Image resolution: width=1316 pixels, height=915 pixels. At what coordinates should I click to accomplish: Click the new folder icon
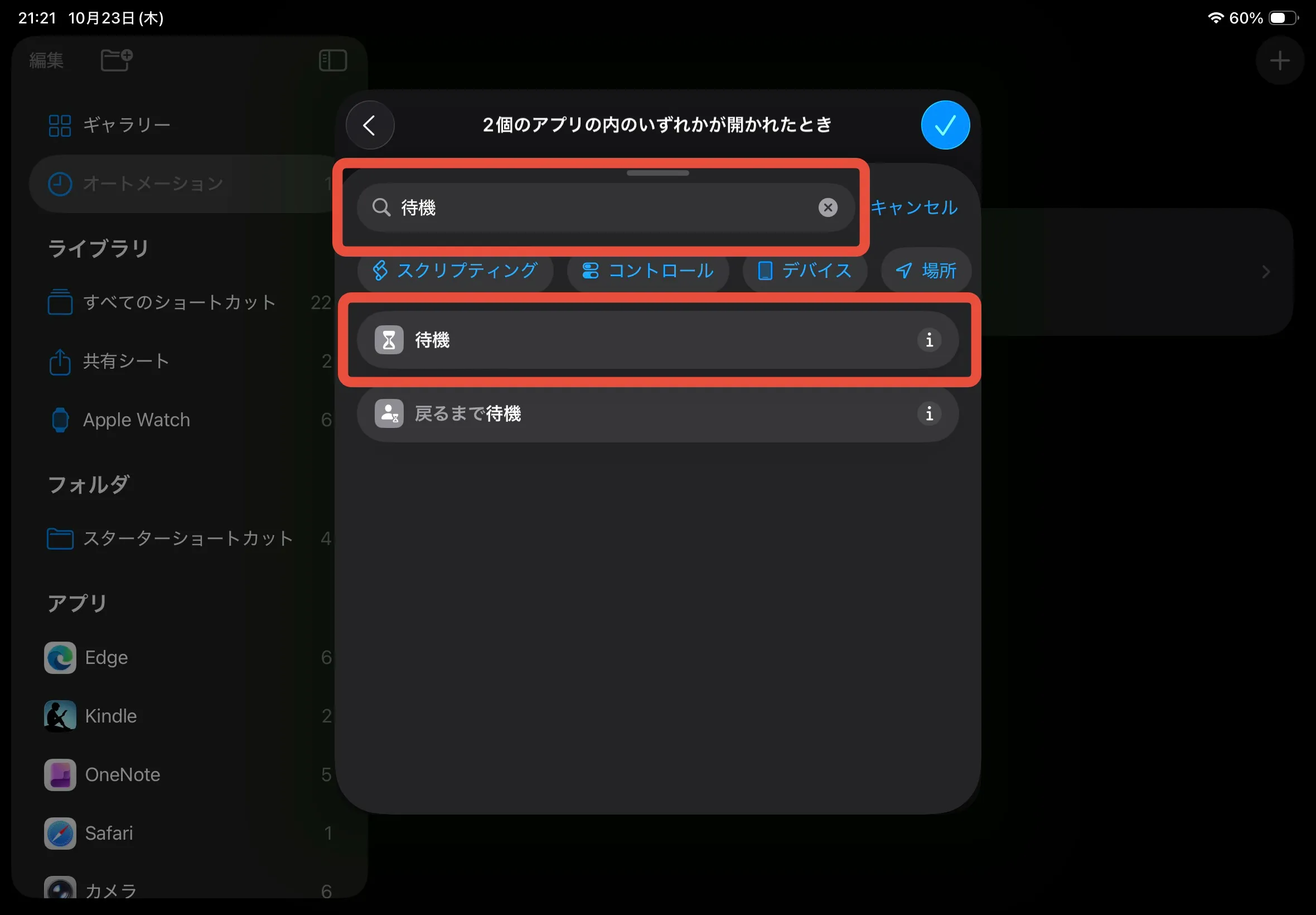[x=117, y=60]
